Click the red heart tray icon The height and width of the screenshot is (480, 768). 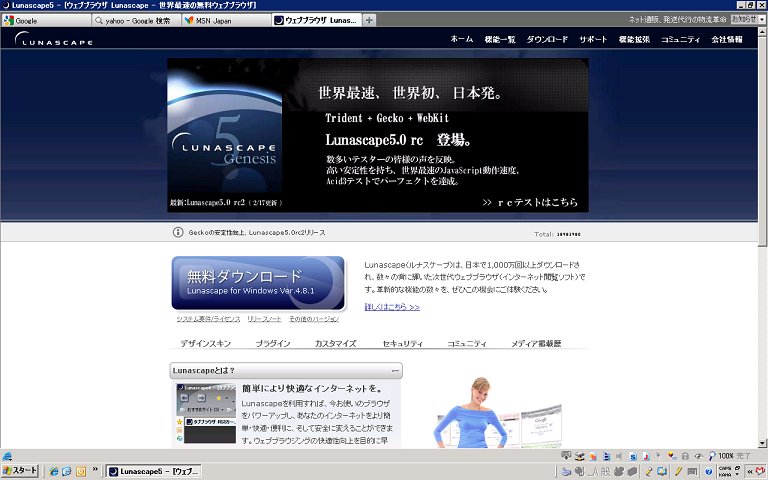pos(760,471)
